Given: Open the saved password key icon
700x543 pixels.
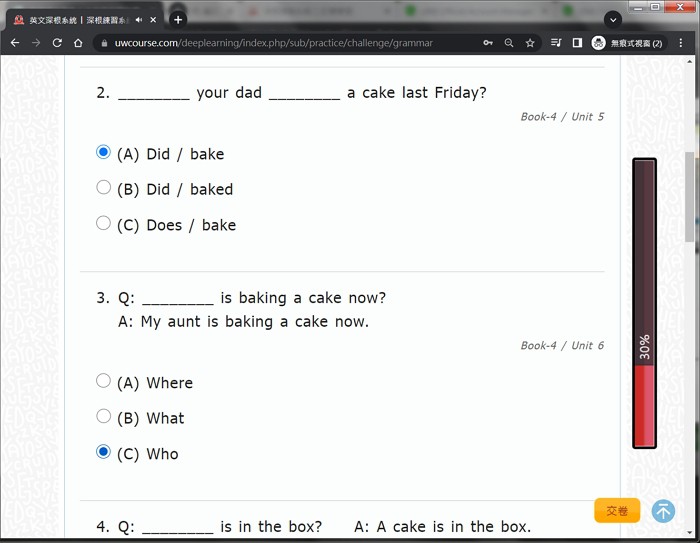Looking at the screenshot, I should click(x=488, y=43).
